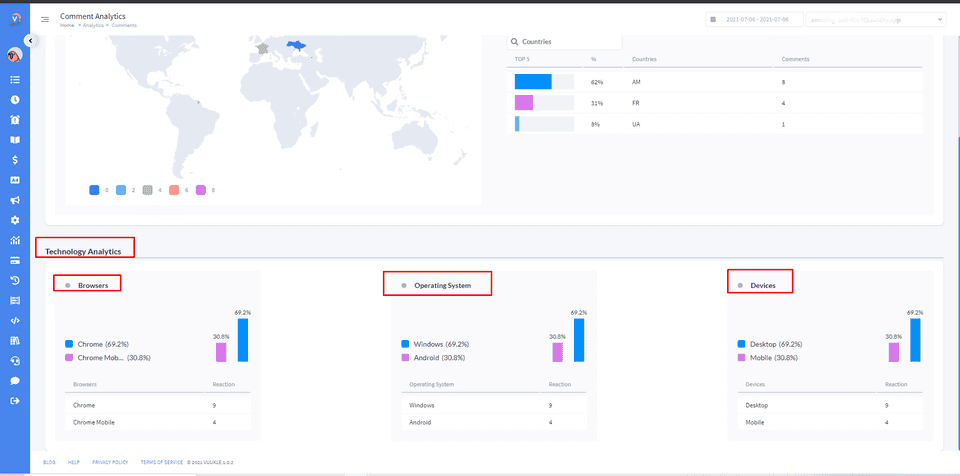Image resolution: width=960 pixels, height=476 pixels.
Task: Toggle the Chrome legend item in Browsers
Action: 97,343
